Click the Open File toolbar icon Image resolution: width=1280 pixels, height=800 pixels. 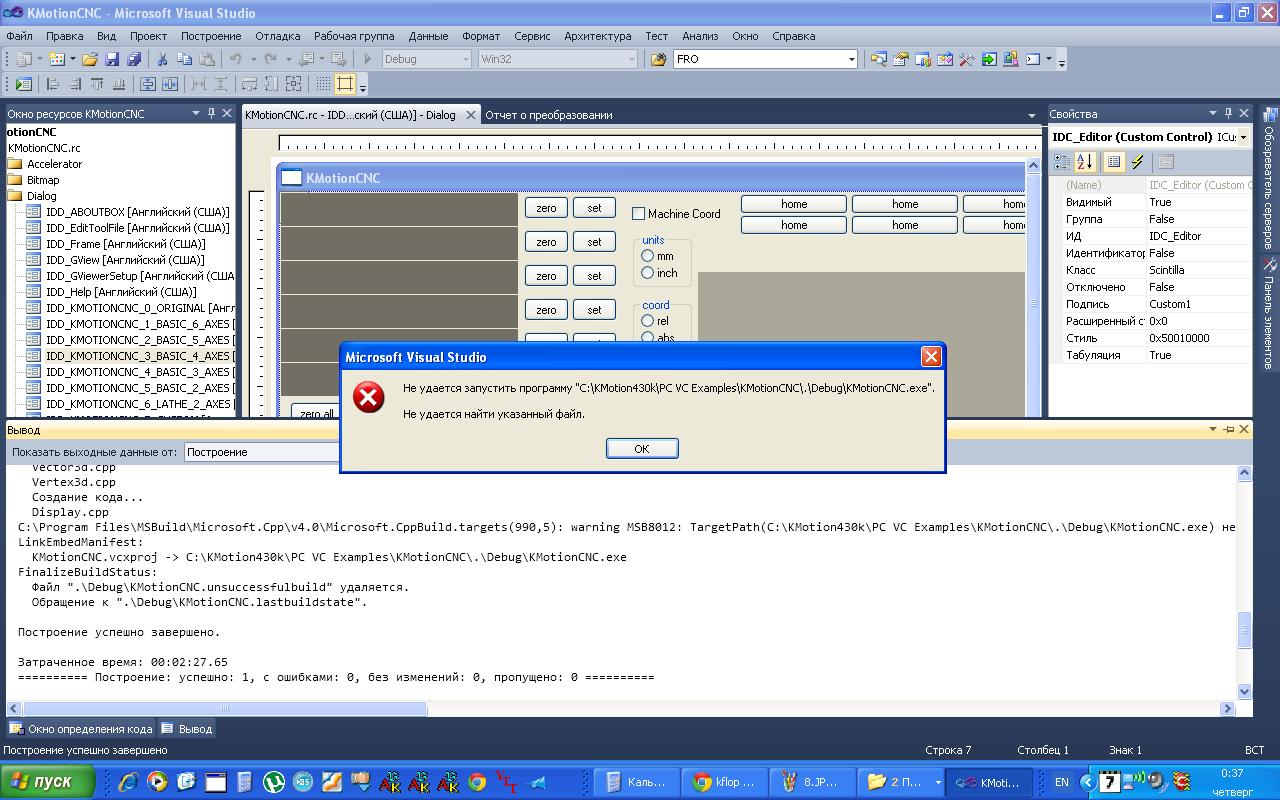point(90,59)
